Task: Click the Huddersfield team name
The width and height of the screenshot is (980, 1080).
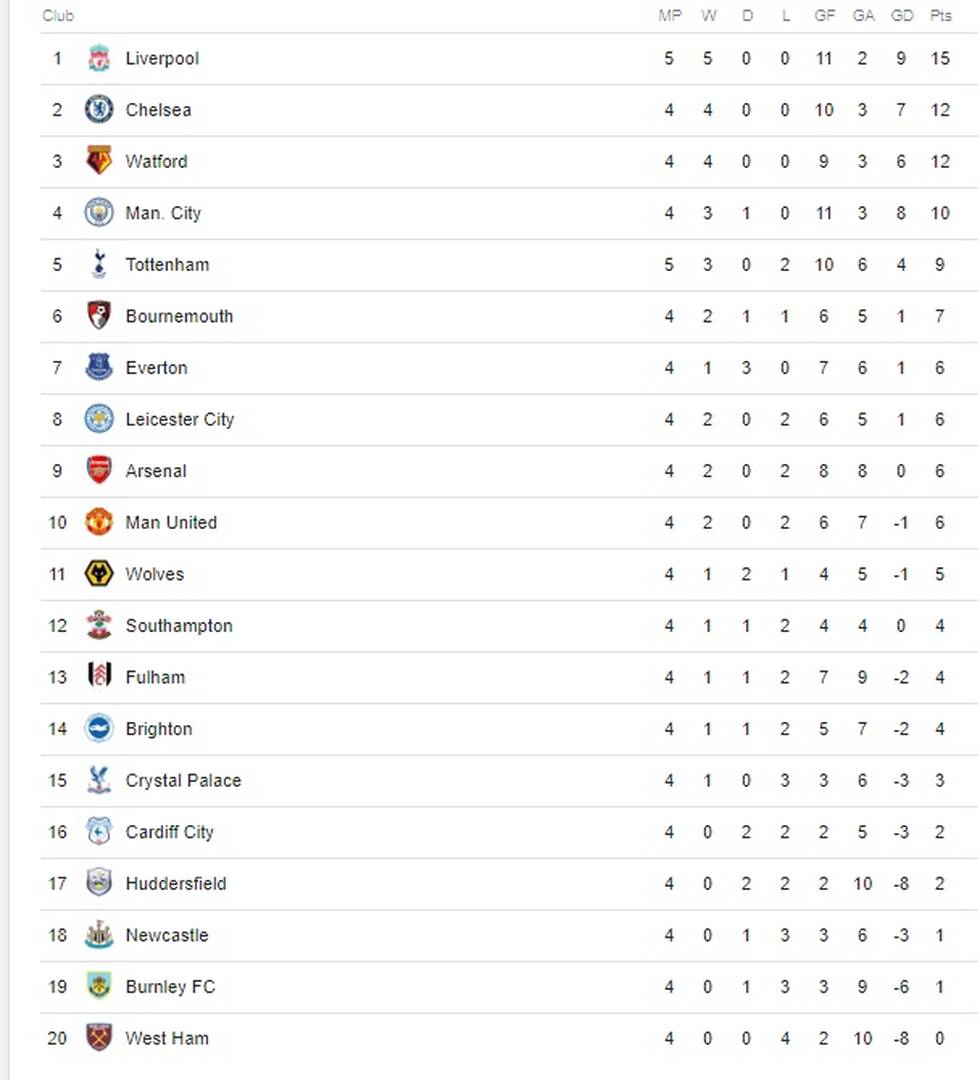Action: pyautogui.click(x=176, y=884)
